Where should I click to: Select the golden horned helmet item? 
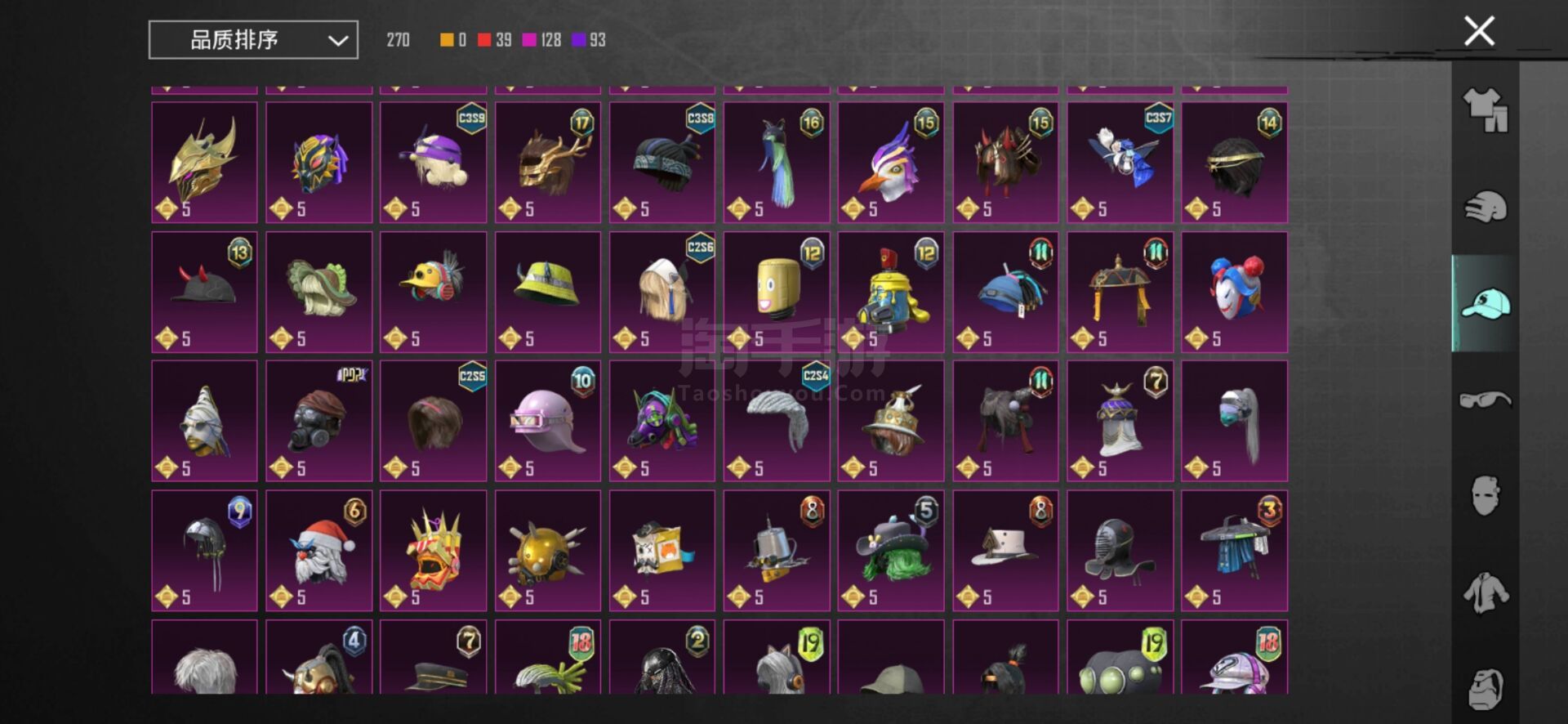point(204,163)
